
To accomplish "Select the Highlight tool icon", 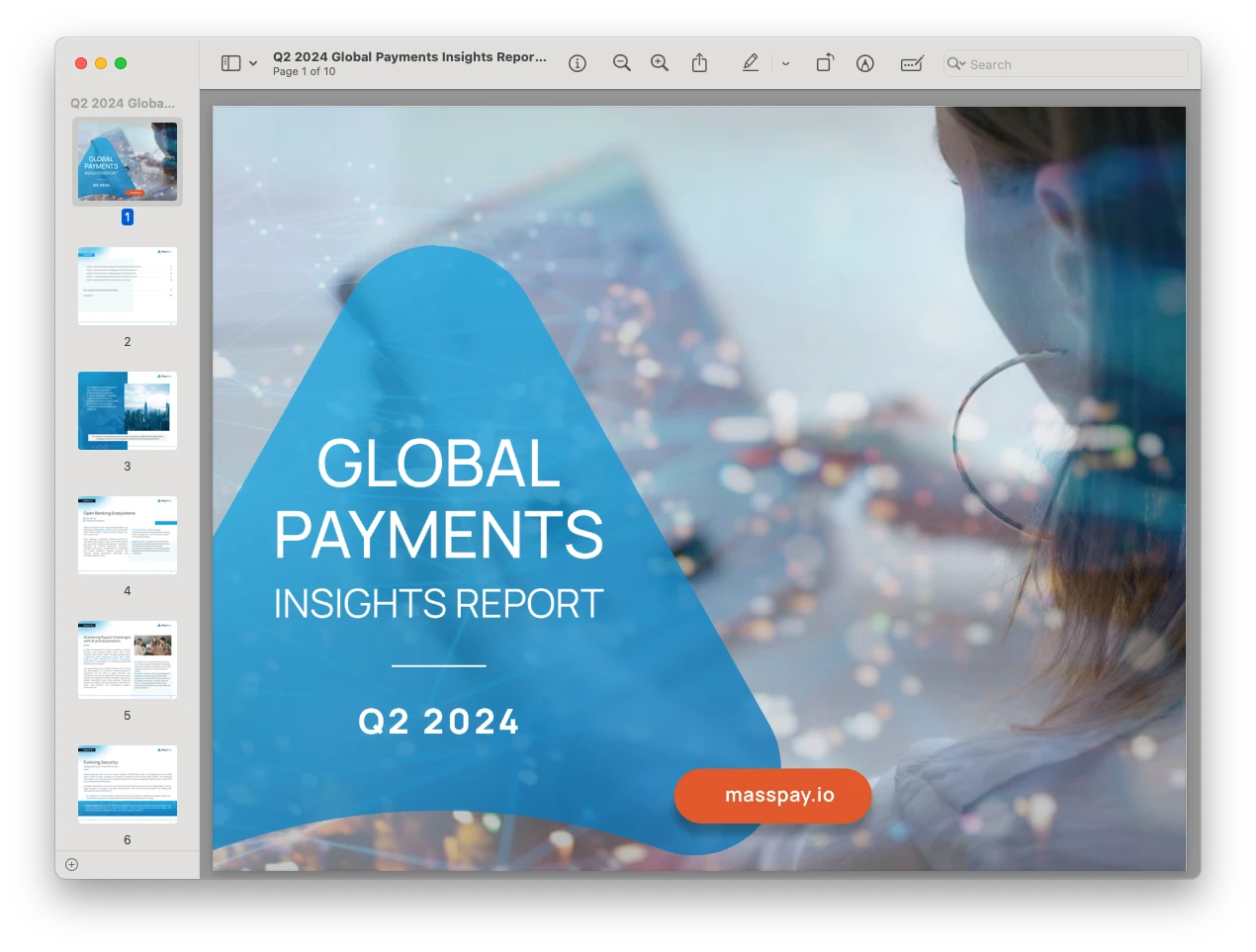I will tap(864, 62).
